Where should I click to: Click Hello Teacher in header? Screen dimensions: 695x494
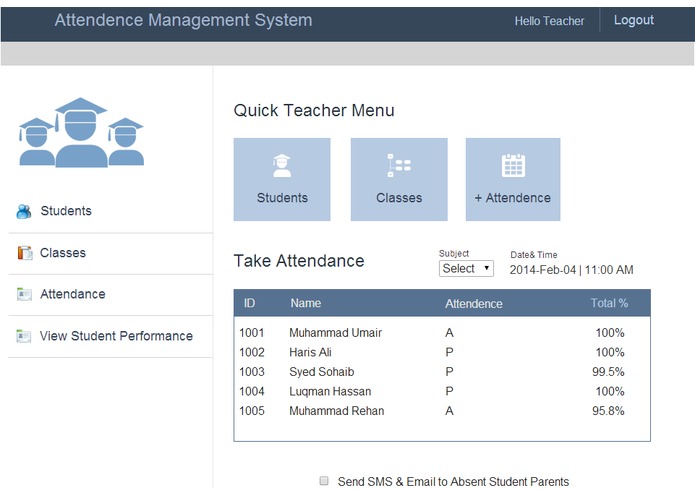coord(549,21)
